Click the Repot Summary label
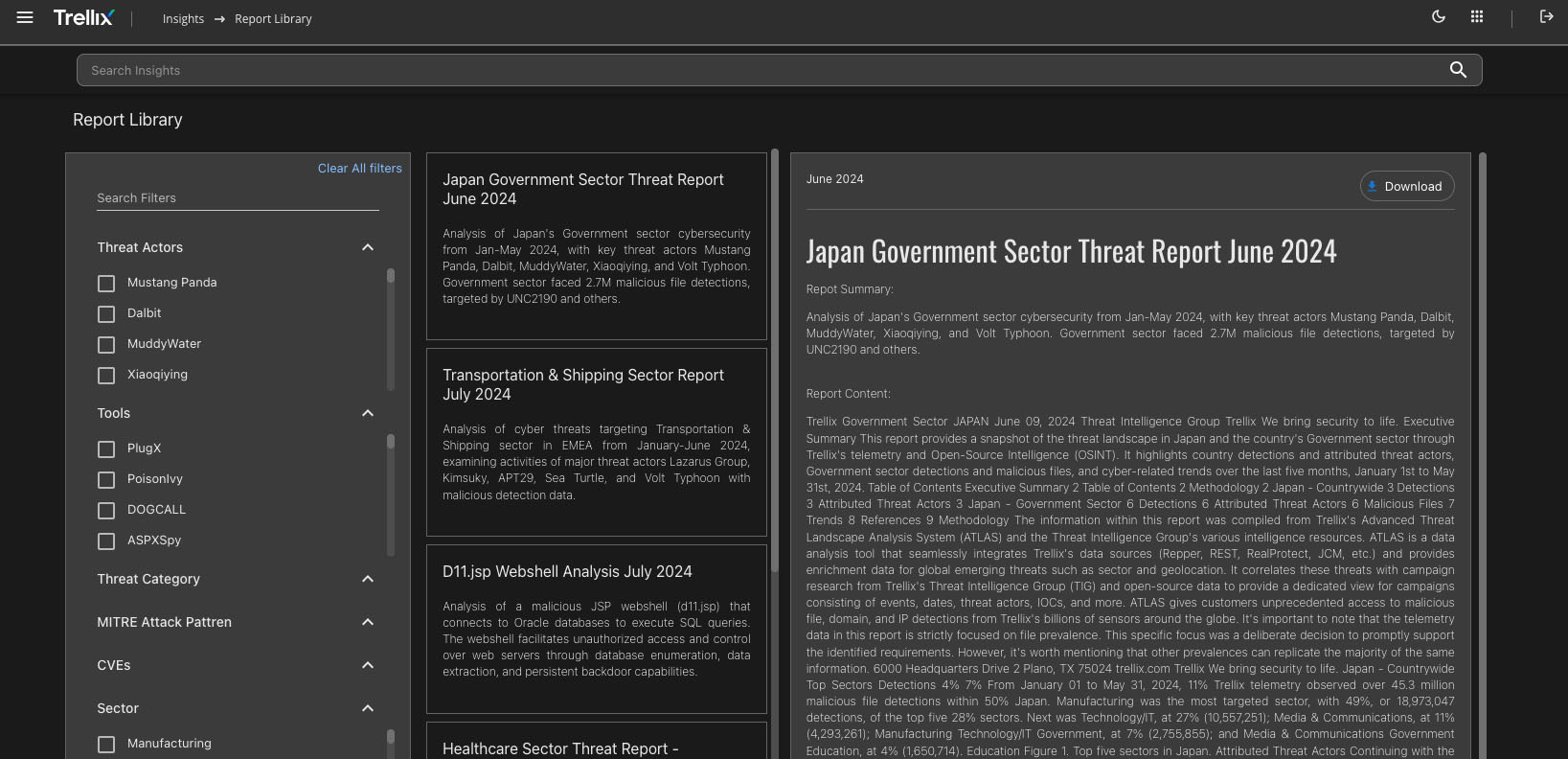 pyautogui.click(x=850, y=289)
